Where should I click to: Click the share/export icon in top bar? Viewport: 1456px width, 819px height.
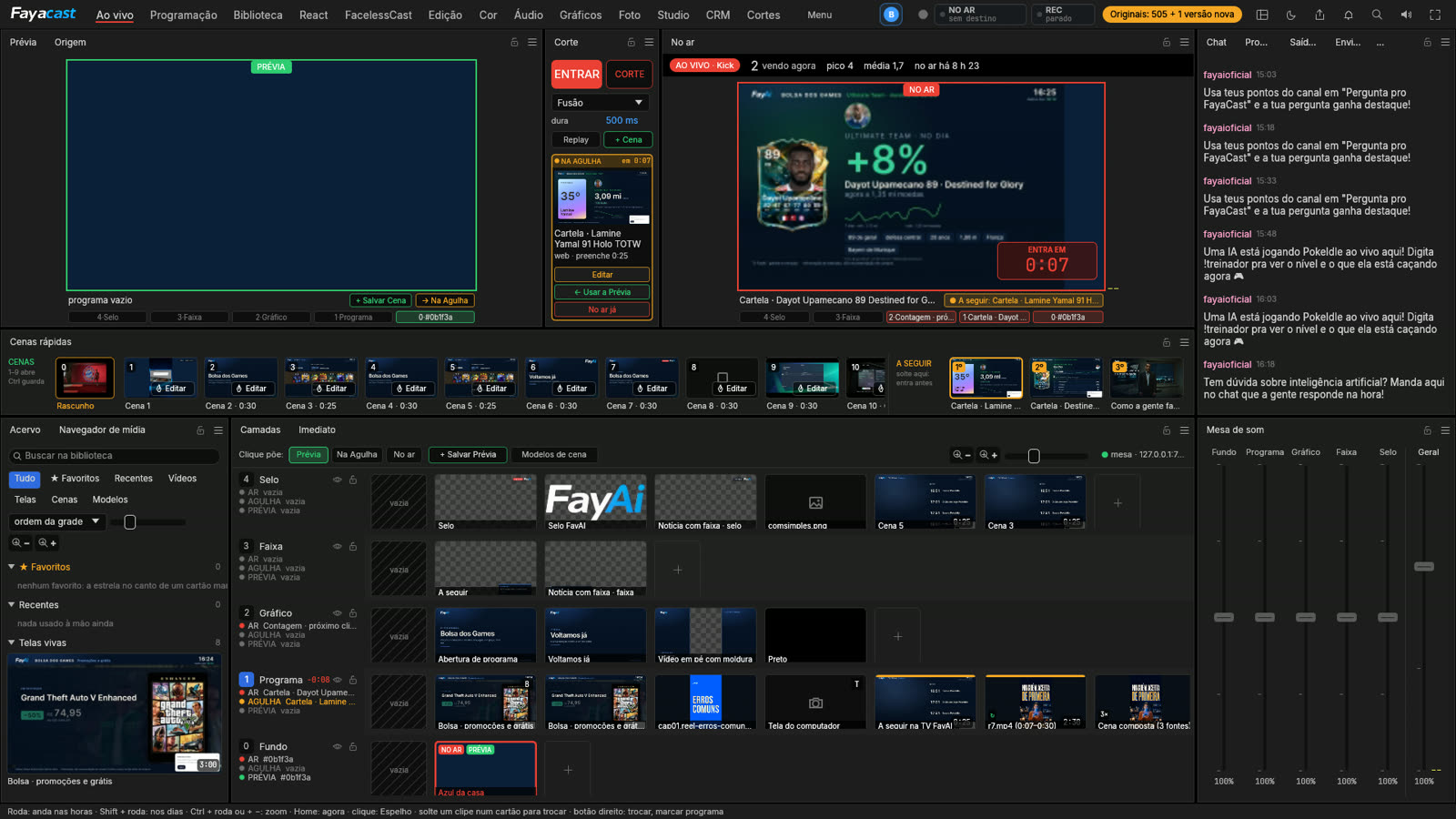click(1319, 15)
